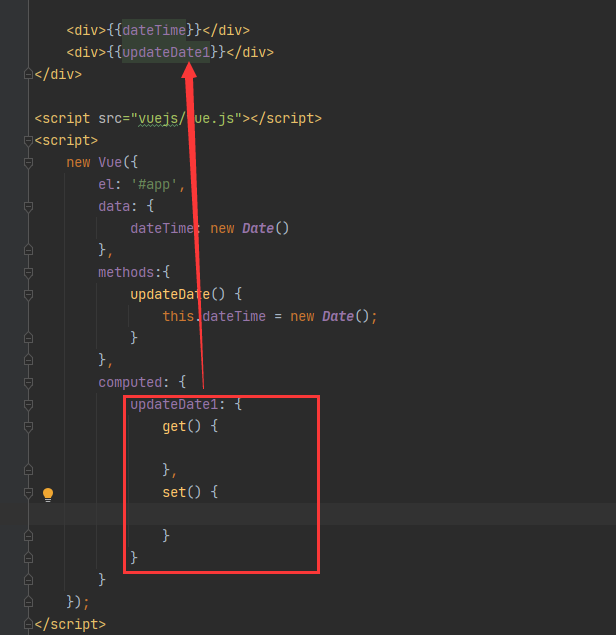Click 'Date' in the data block's dateTime line

(258, 228)
